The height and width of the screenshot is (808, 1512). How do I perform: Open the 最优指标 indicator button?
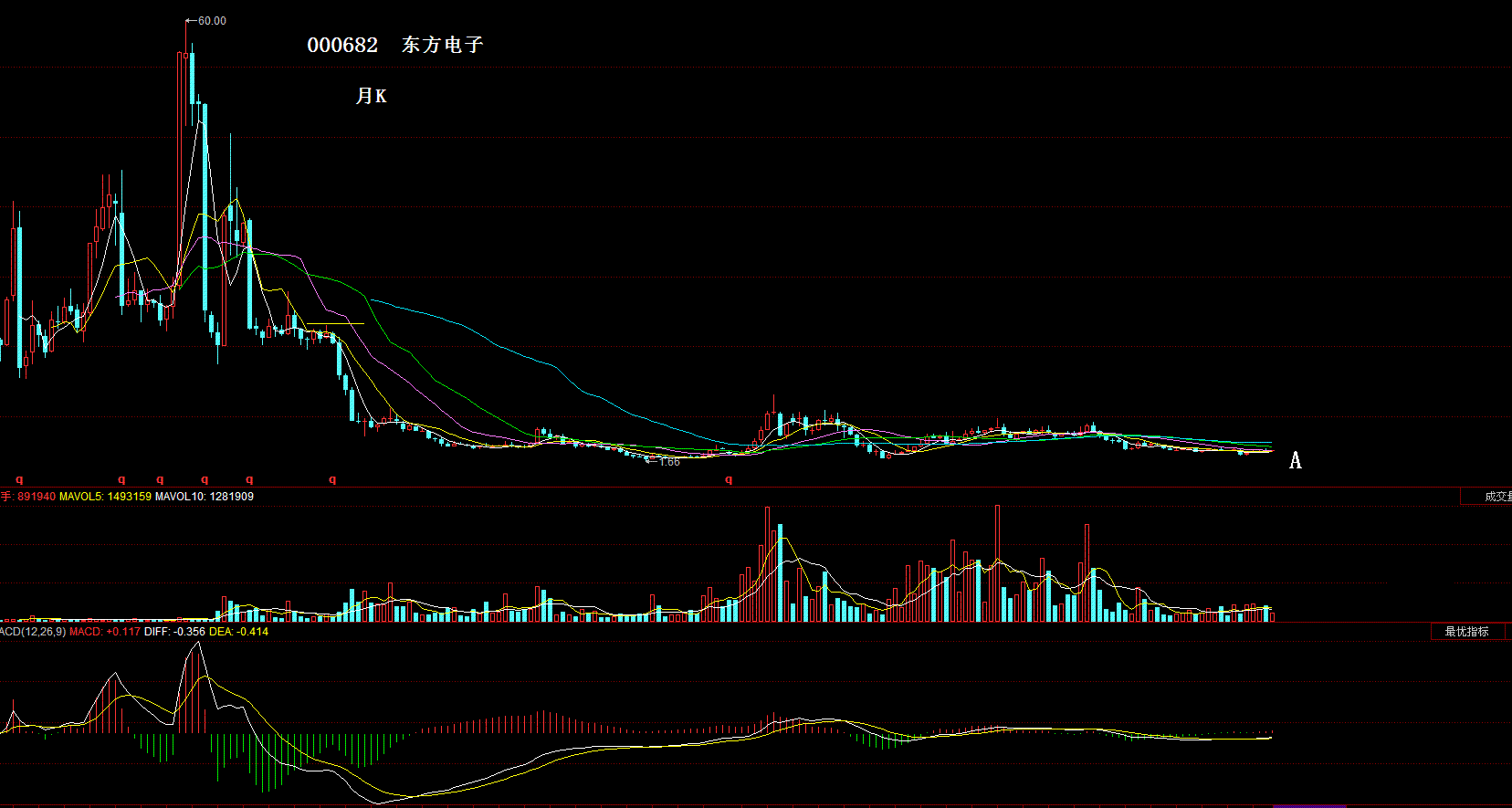pyautogui.click(x=1468, y=632)
